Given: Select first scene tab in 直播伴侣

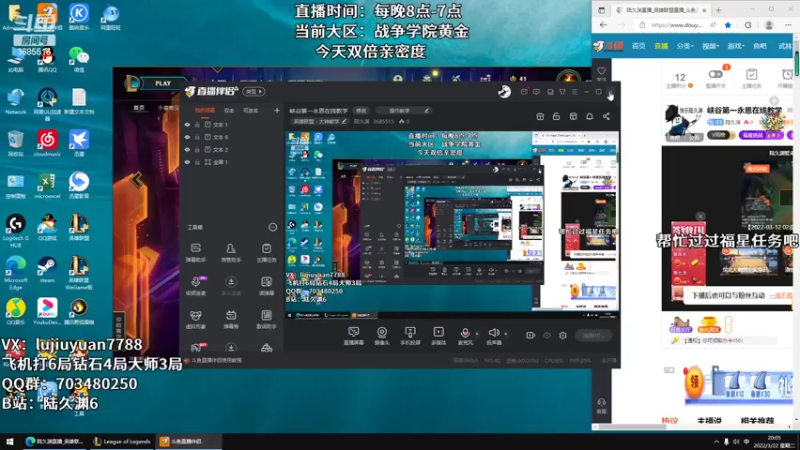Looking at the screenshot, I should [x=205, y=110].
